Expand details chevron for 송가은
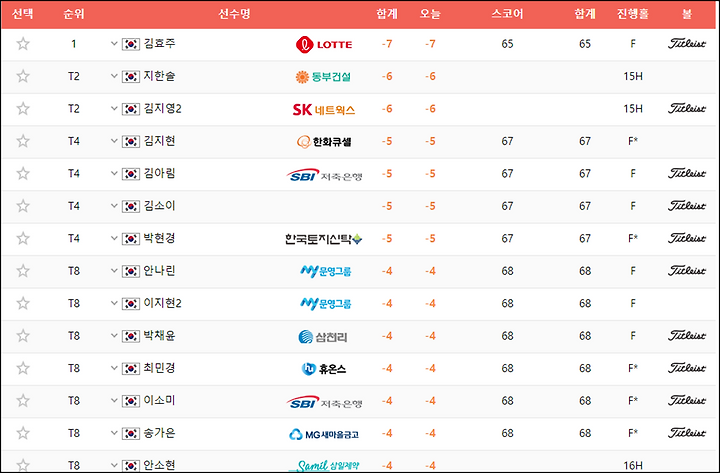The image size is (720, 473). point(114,433)
